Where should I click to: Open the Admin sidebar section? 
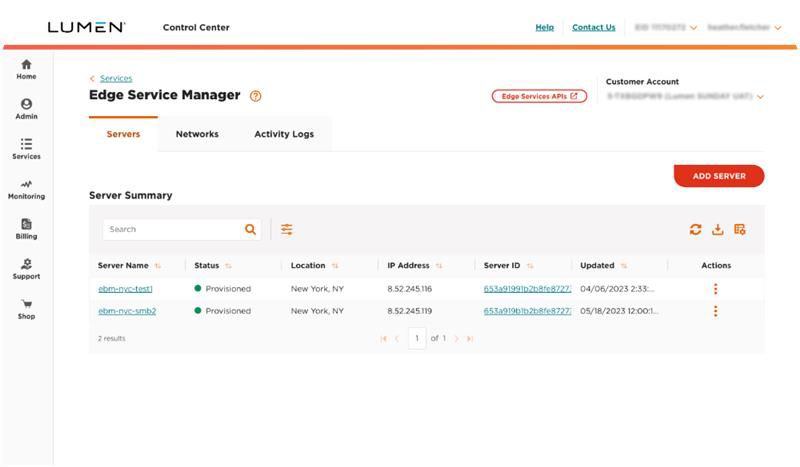click(x=26, y=109)
